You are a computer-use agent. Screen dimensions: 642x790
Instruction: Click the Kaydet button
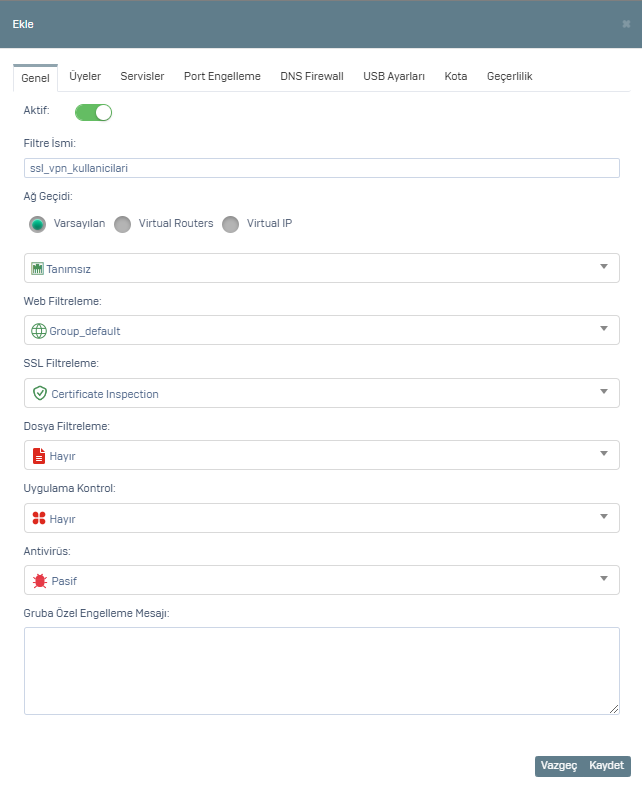(607, 765)
